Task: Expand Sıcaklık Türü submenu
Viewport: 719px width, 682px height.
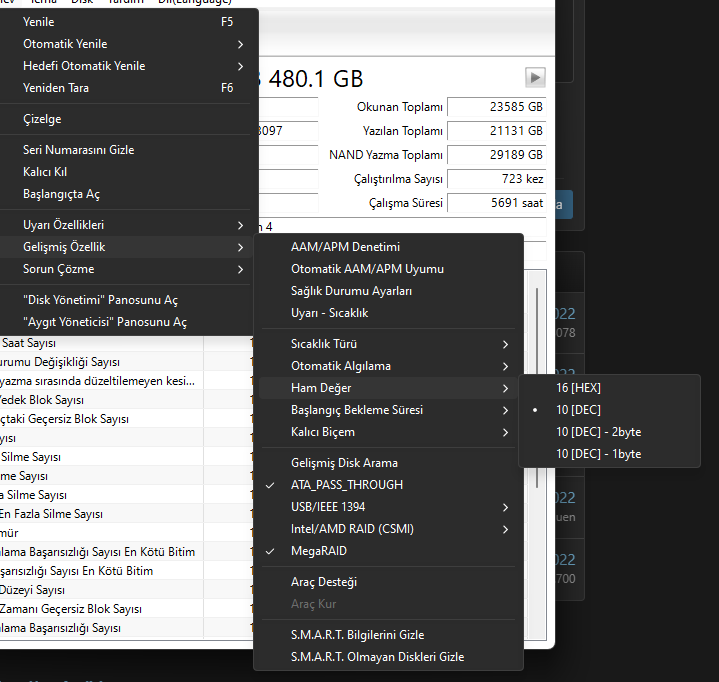Action: pos(388,344)
